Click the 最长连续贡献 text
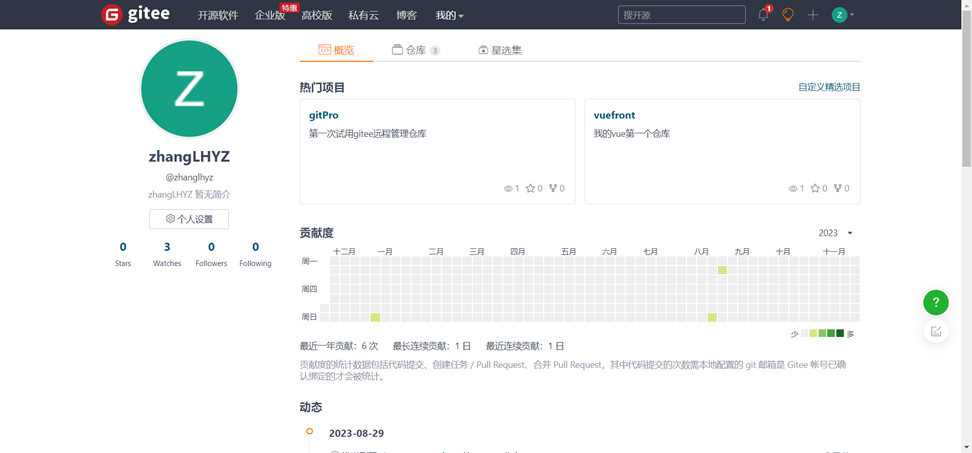Viewport: 972px width, 453px height. click(x=431, y=346)
